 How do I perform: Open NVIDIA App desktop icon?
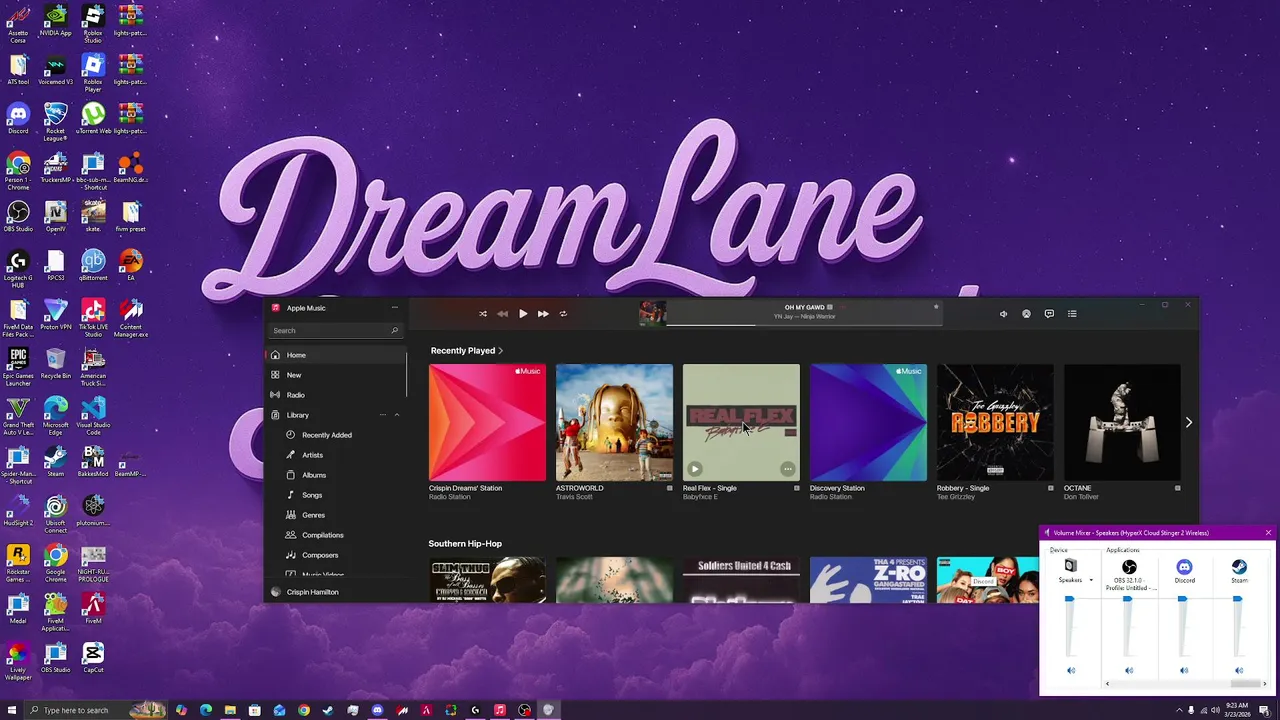55,20
